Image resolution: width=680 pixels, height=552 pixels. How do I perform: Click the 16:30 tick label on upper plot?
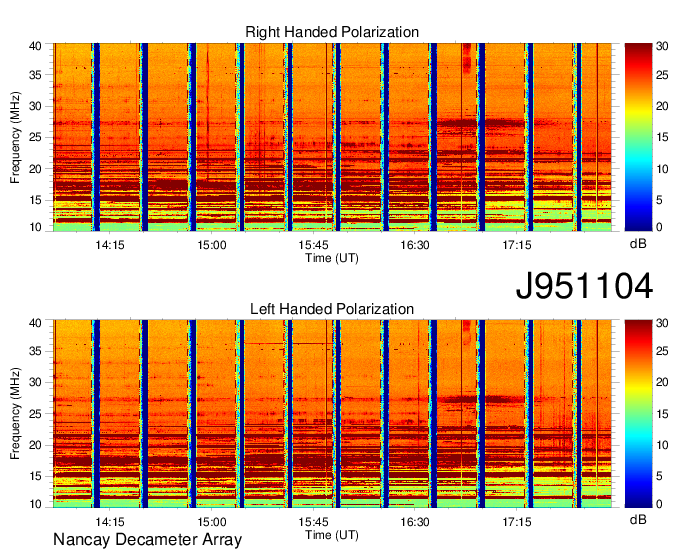(415, 245)
